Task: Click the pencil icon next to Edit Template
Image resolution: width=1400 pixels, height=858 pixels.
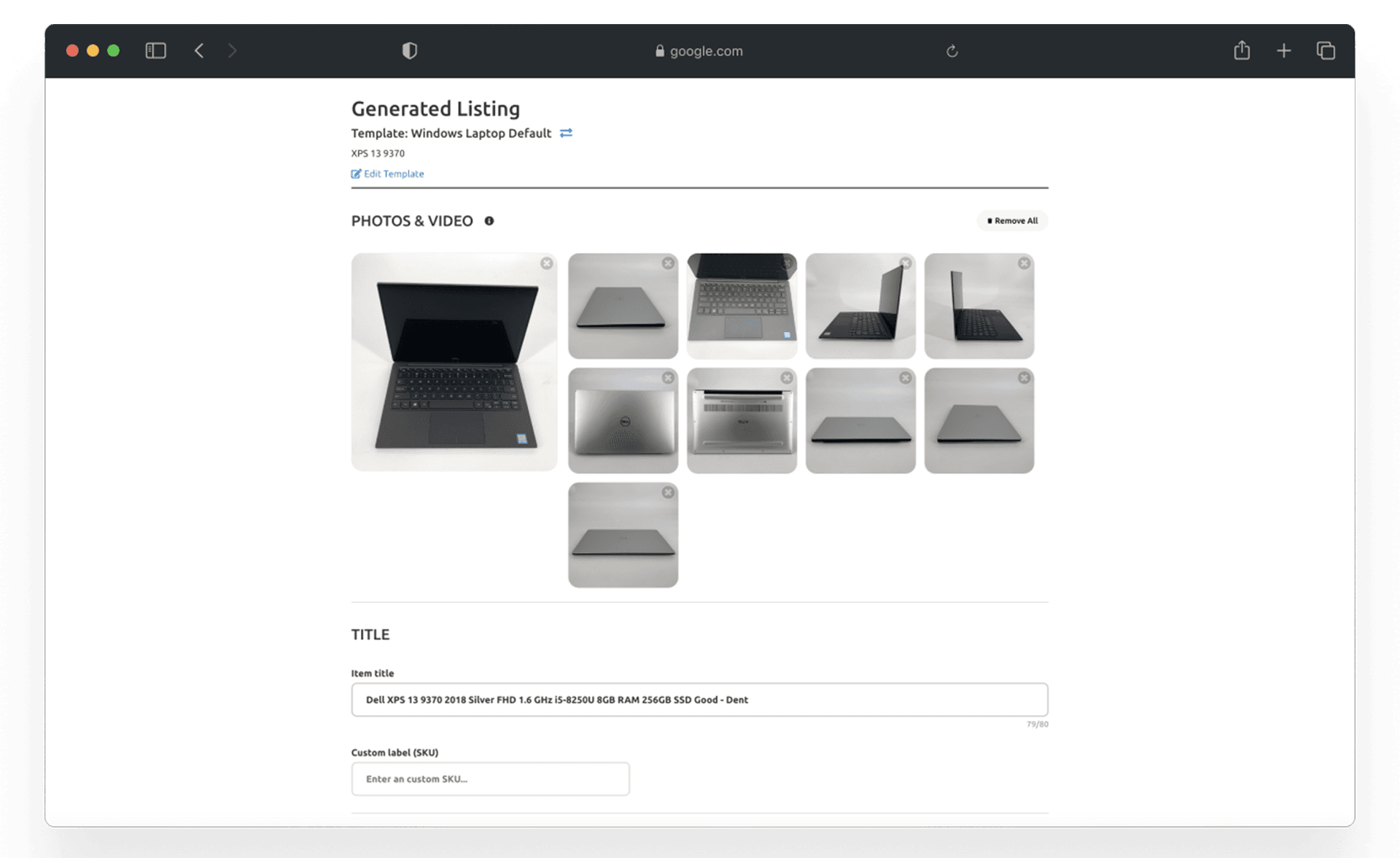Action: click(356, 174)
